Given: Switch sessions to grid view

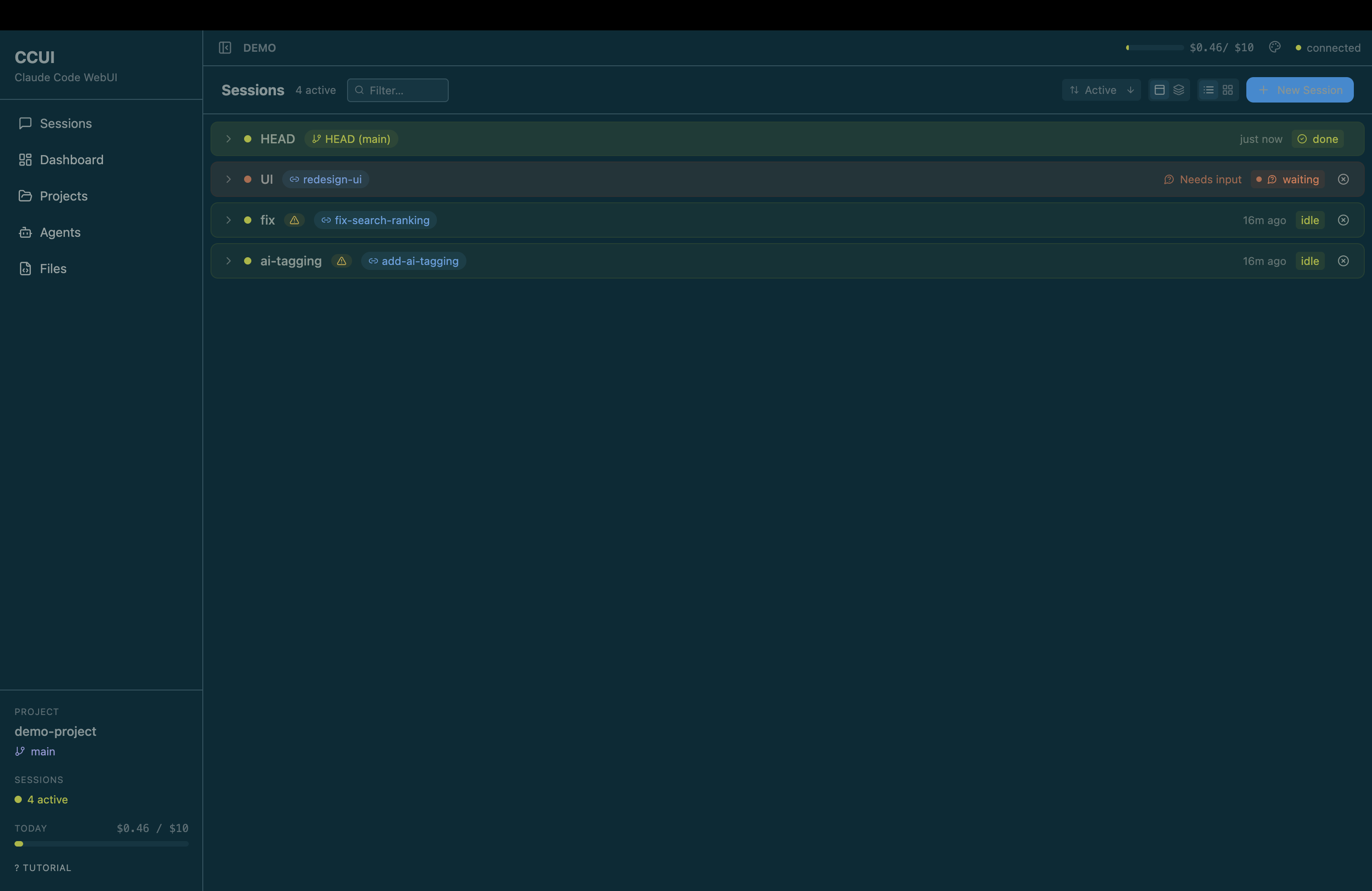Looking at the screenshot, I should click(1227, 90).
